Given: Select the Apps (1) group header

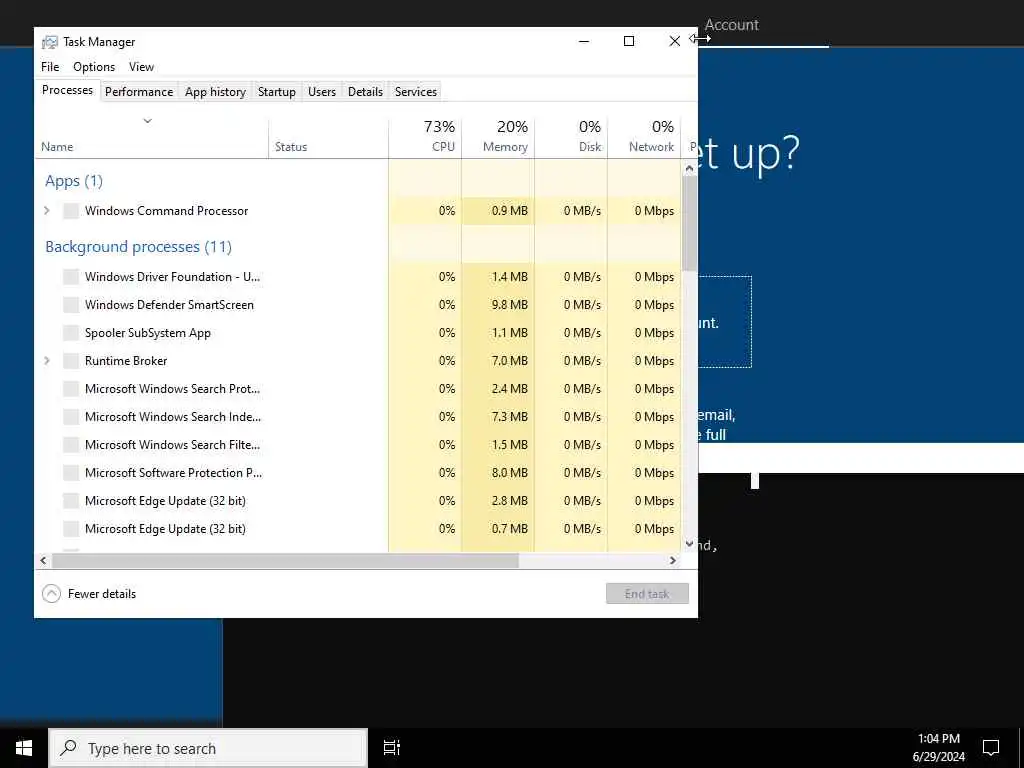Looking at the screenshot, I should tap(74, 181).
